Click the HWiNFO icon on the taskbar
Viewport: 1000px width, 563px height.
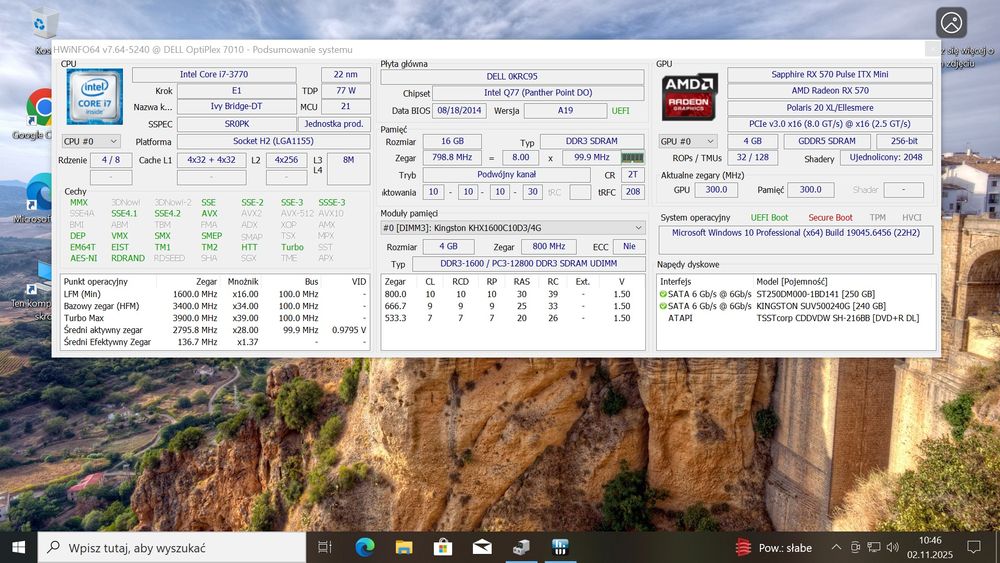560,547
